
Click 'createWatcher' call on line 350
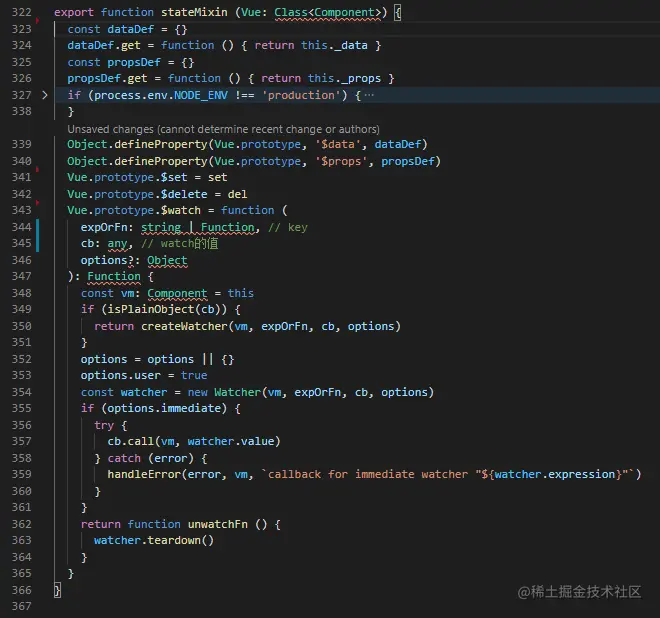(x=184, y=326)
